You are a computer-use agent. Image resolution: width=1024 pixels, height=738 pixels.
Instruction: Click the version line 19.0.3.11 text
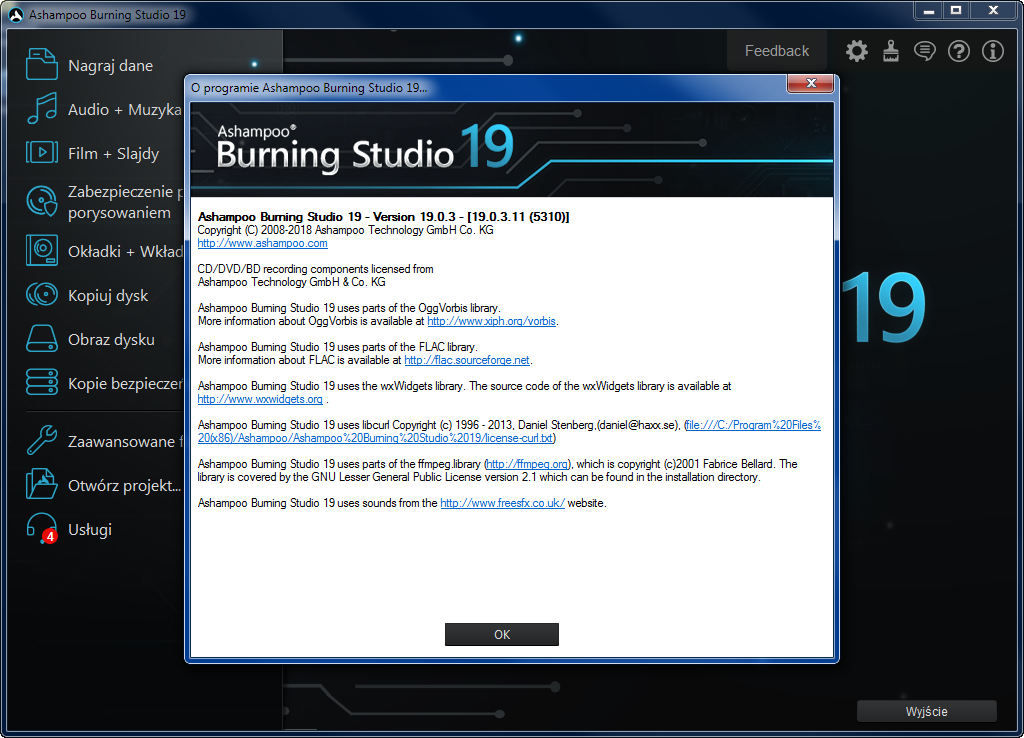pyautogui.click(x=383, y=217)
